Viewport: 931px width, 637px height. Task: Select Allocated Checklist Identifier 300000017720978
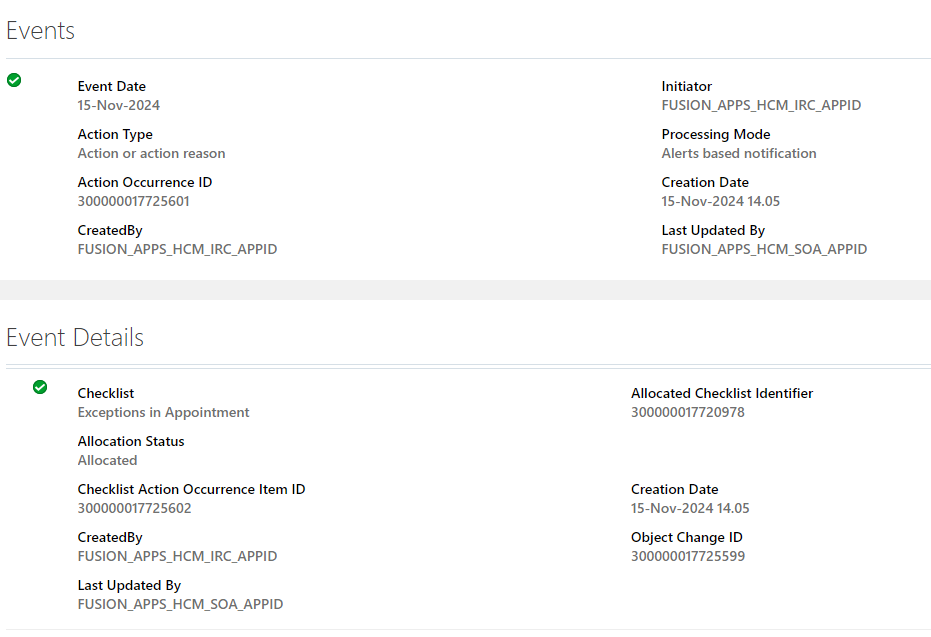pyautogui.click(x=688, y=412)
